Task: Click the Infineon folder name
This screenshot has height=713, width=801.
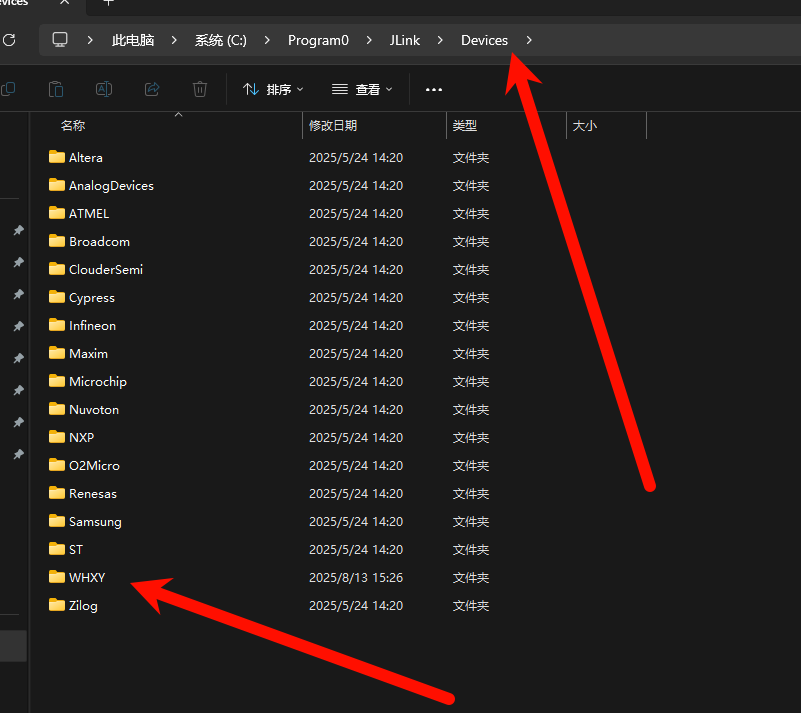Action: point(92,326)
